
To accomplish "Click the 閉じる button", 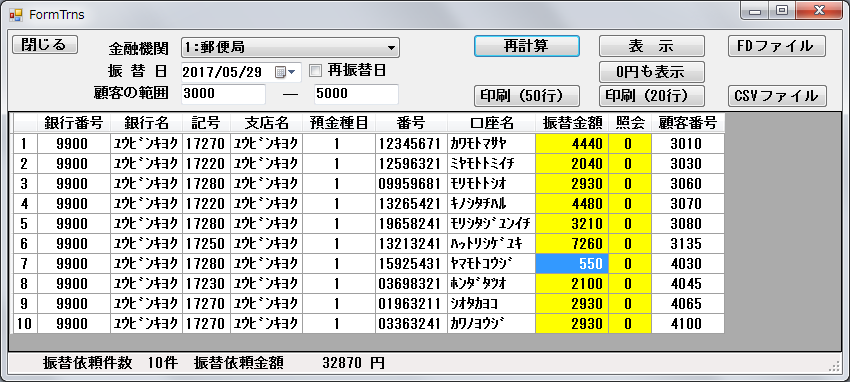I will point(45,44).
